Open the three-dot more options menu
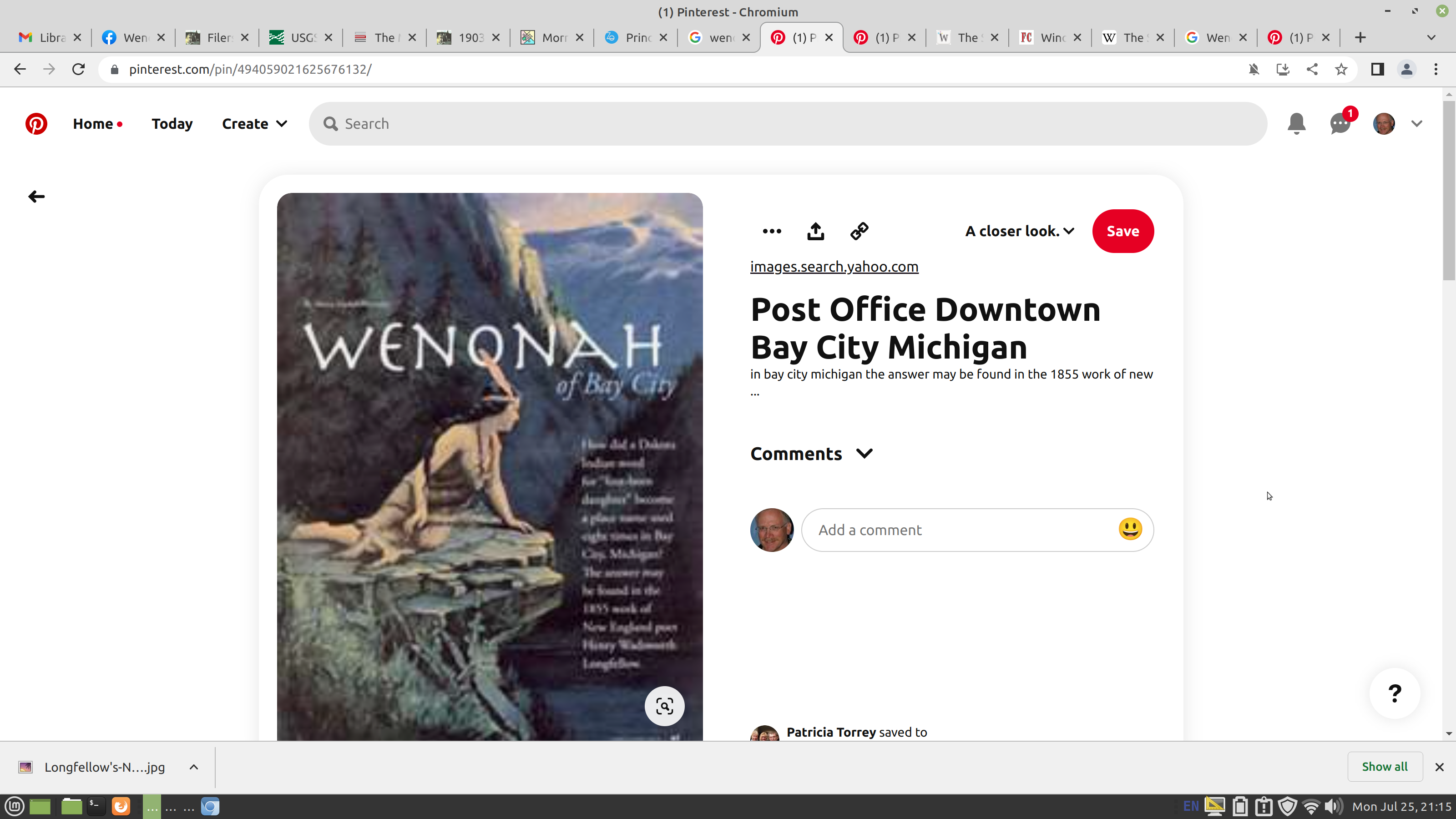This screenshot has width=1456, height=819. tap(772, 231)
